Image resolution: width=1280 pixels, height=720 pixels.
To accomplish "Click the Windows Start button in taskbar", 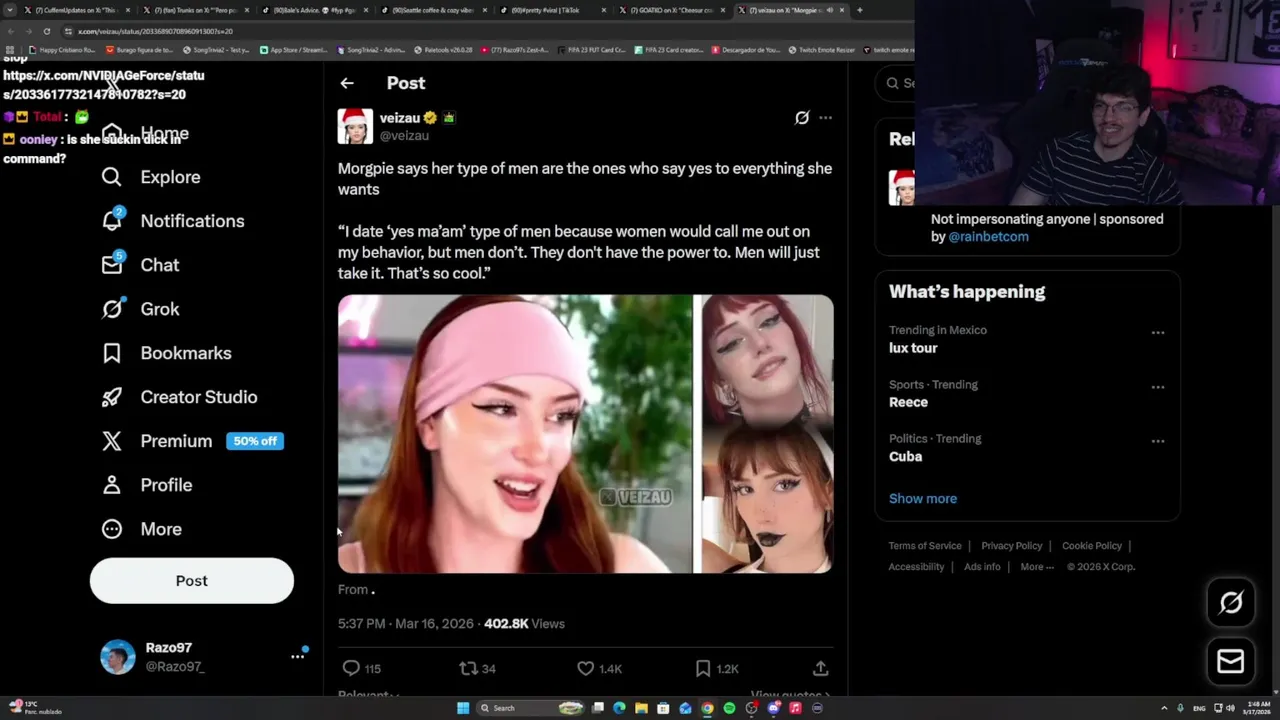I will pos(463,708).
